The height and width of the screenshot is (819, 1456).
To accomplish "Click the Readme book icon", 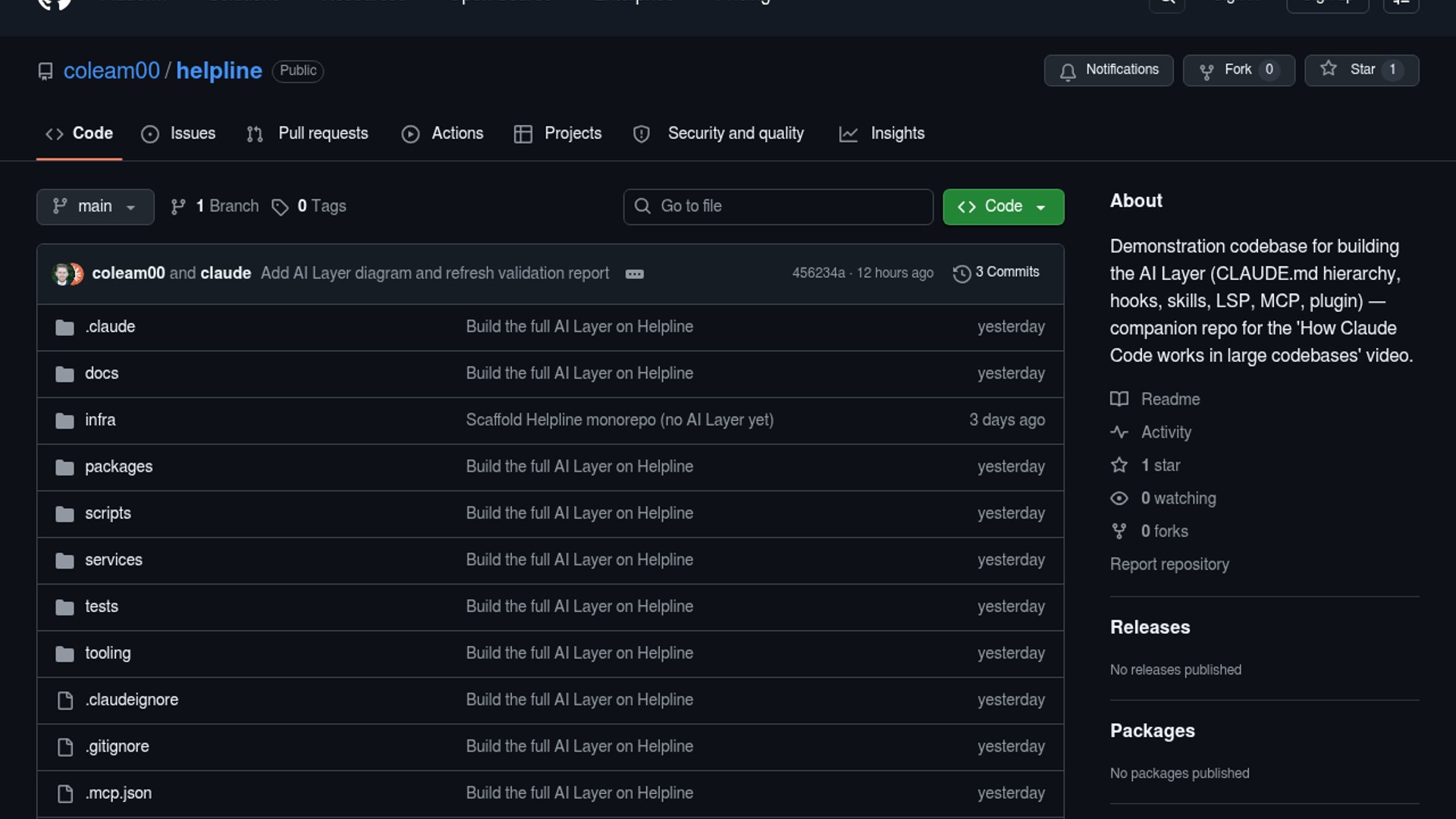I will 1119,399.
